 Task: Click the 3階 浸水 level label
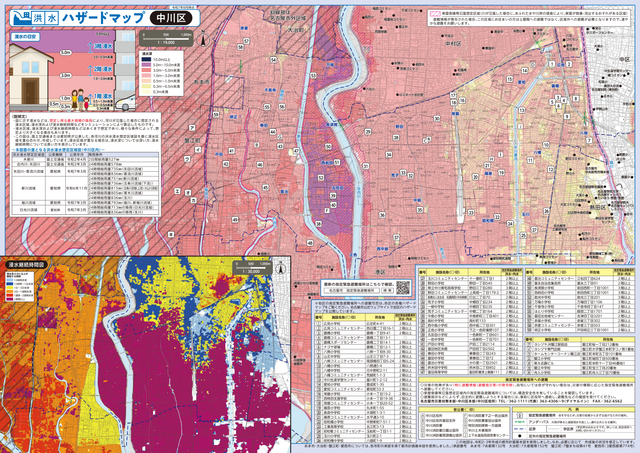click(x=103, y=47)
